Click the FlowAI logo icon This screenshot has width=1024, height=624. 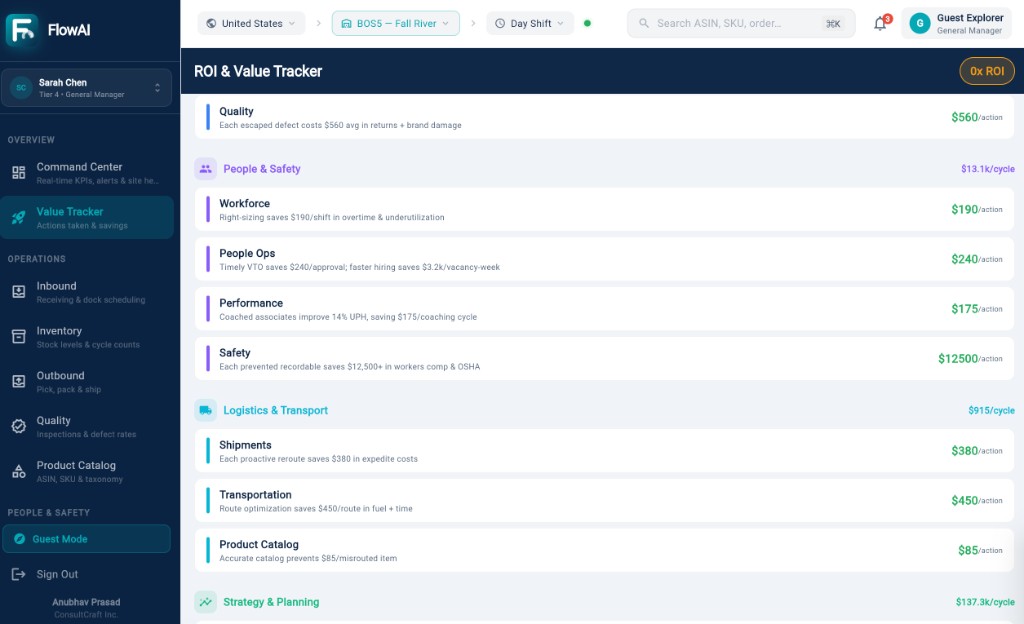(22, 30)
